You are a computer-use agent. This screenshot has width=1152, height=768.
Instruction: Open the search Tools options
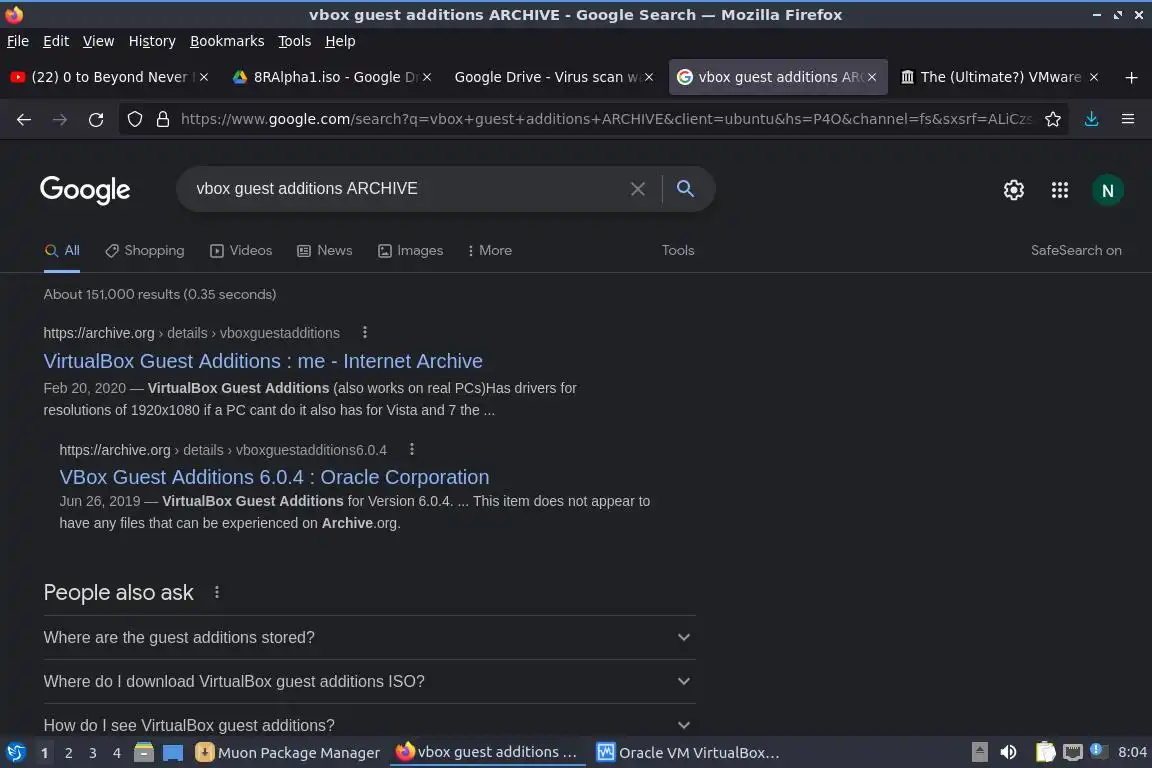click(677, 251)
